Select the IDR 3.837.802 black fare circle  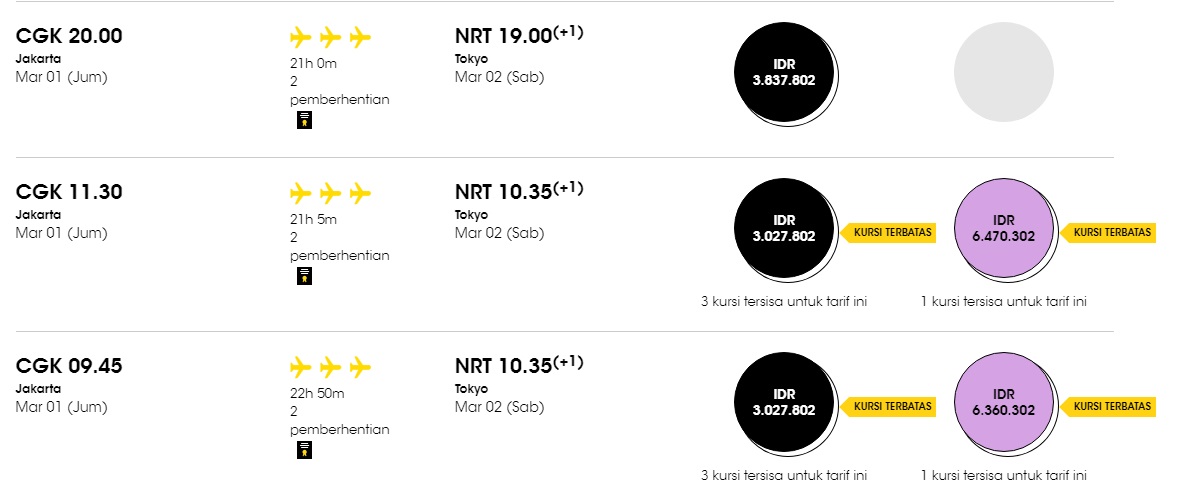[x=785, y=73]
